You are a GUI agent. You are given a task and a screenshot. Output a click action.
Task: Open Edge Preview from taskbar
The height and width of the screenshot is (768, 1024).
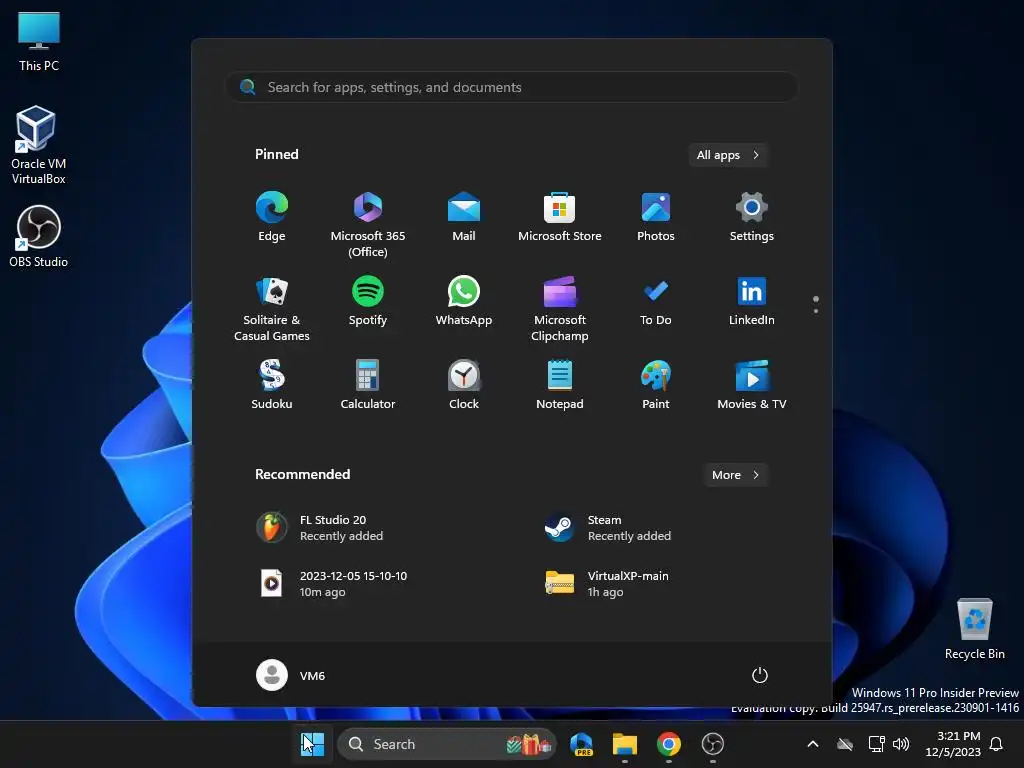point(581,744)
